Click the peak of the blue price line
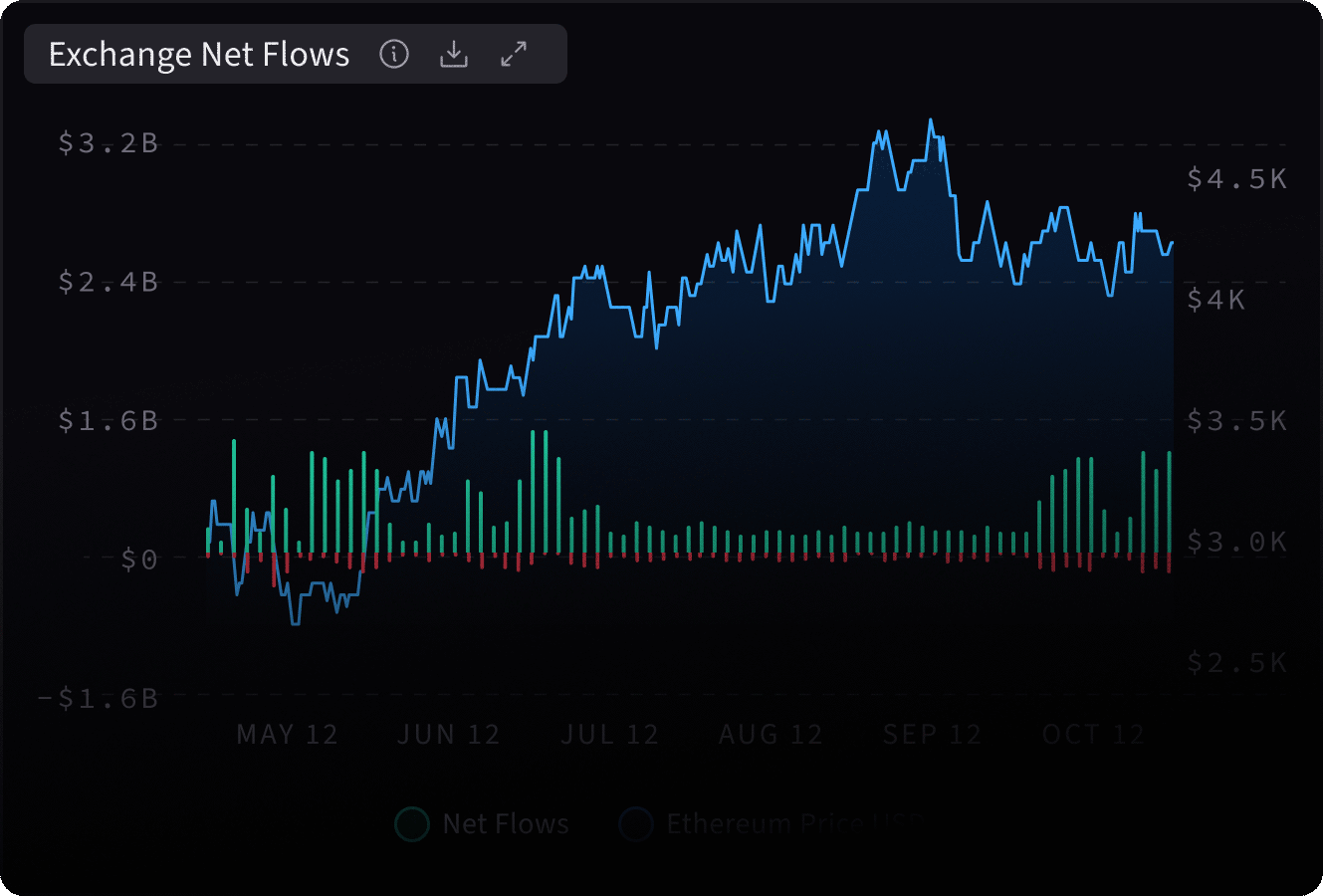1323x896 pixels. click(x=932, y=119)
